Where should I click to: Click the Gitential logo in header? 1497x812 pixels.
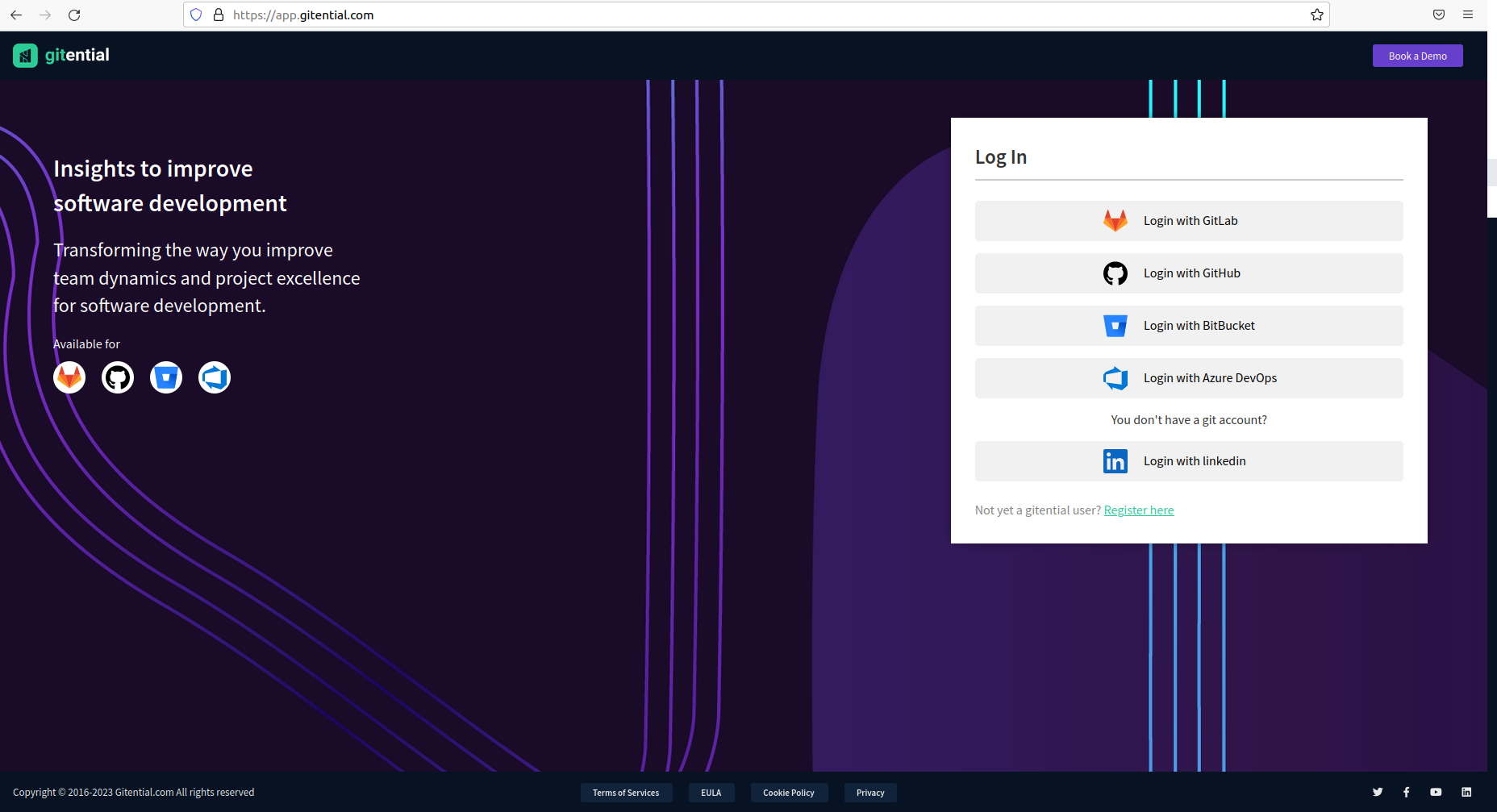[x=61, y=56]
